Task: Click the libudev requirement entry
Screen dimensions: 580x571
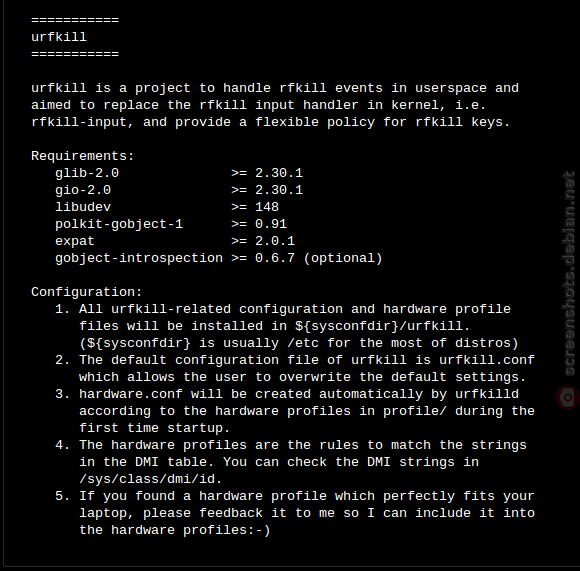Action: pyautogui.click(x=167, y=207)
